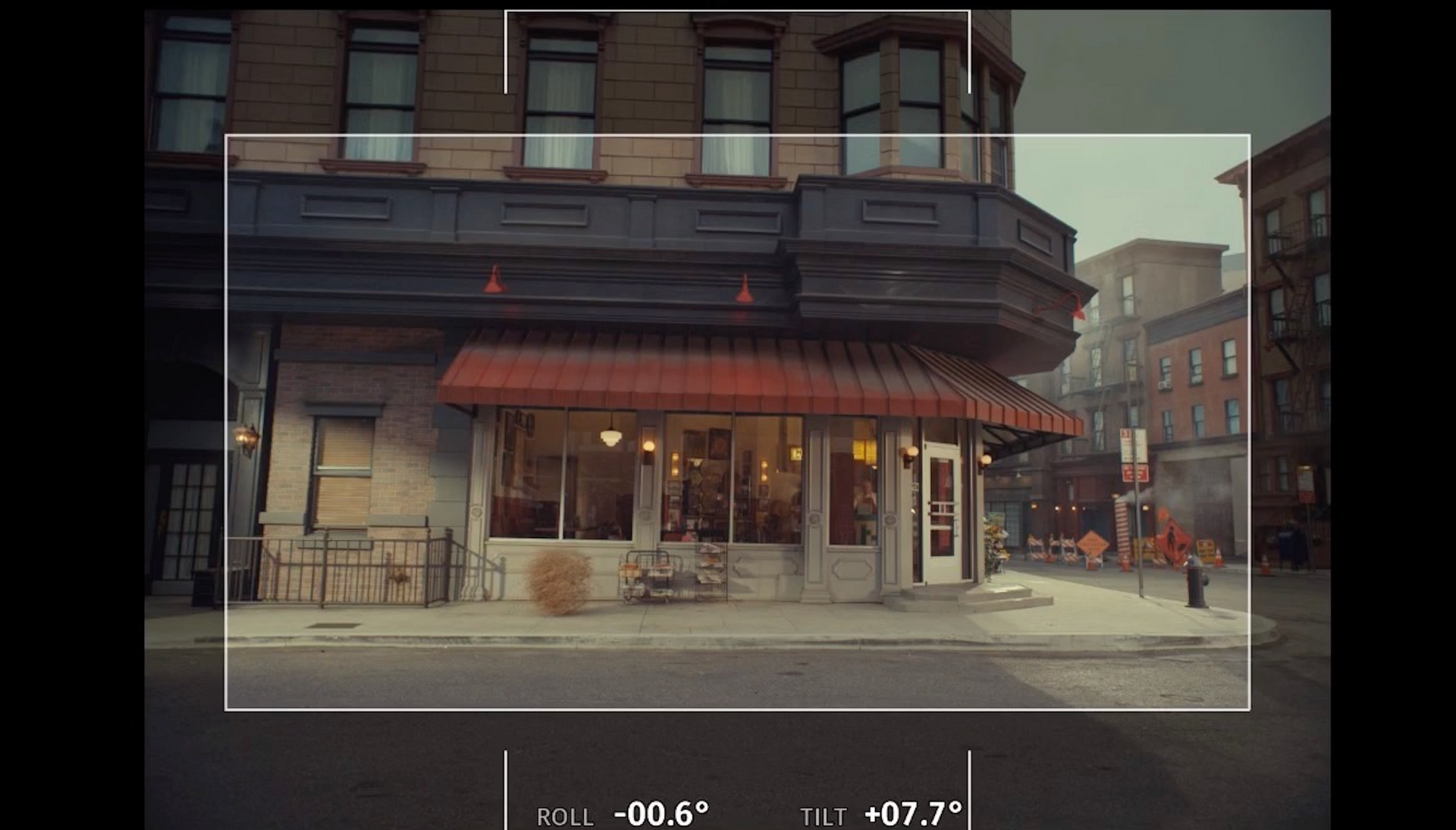This screenshot has height=830, width=1456.
Task: Click the bottom-right vertical frame guide marker
Action: point(969,789)
